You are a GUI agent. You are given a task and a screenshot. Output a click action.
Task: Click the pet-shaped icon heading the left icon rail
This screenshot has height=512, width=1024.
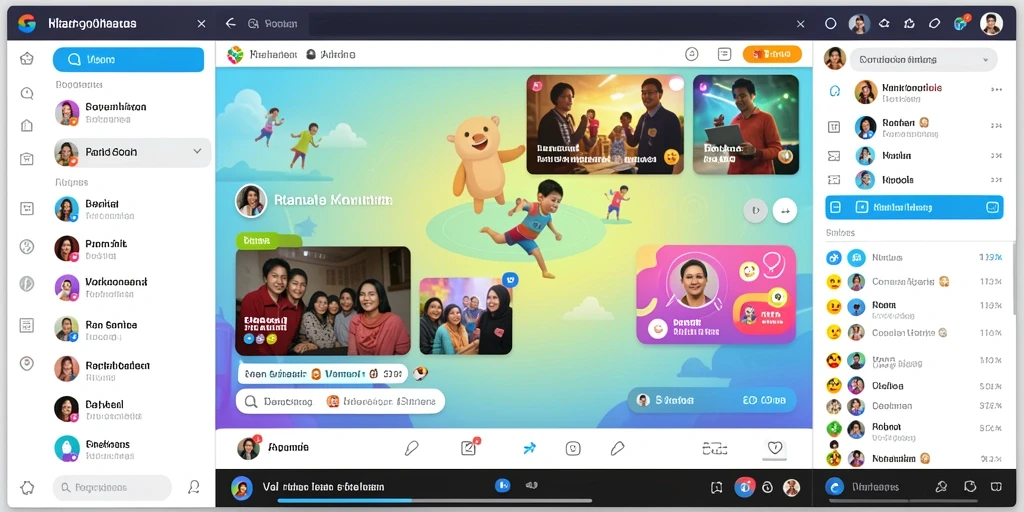[x=27, y=58]
